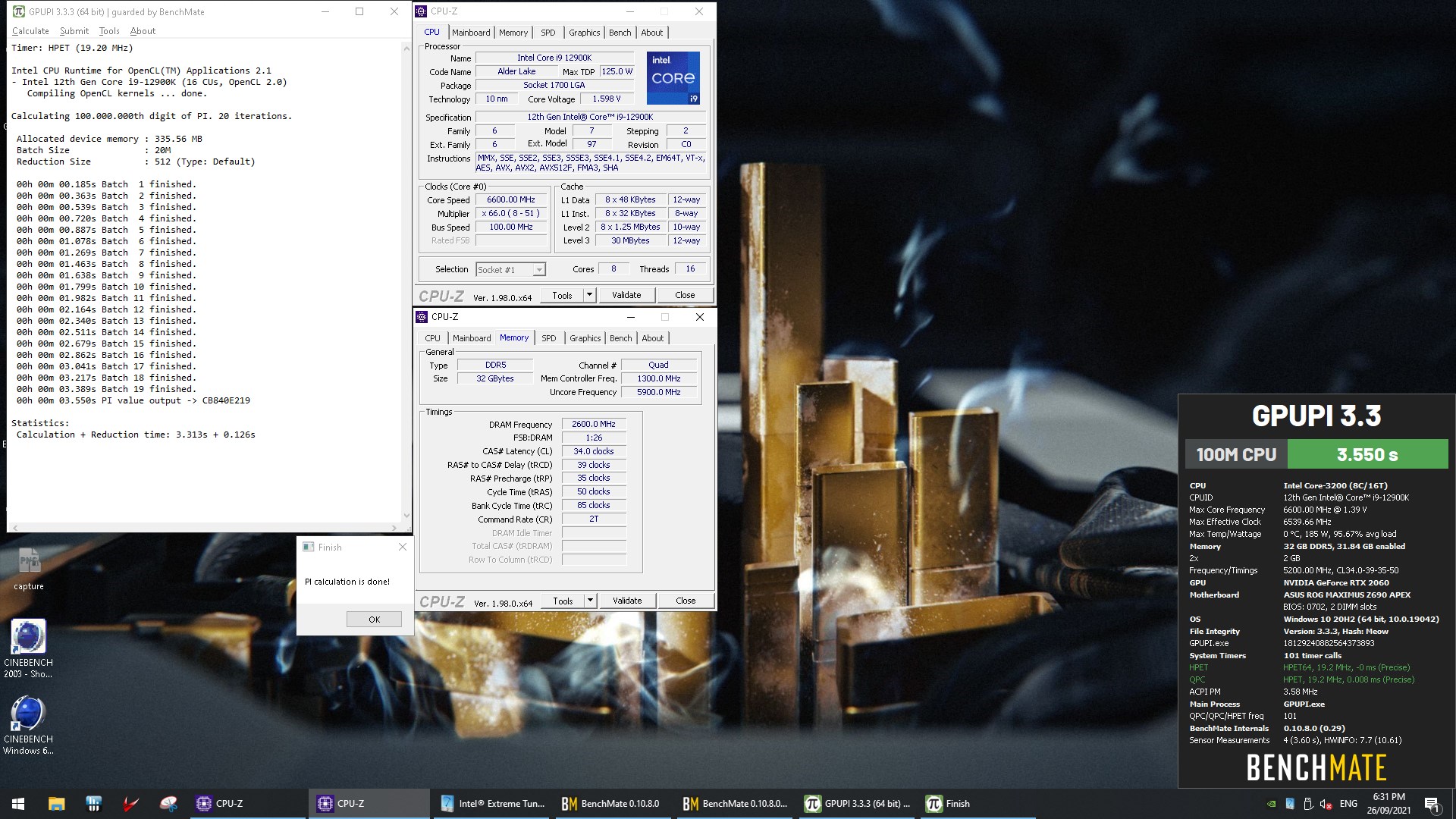This screenshot has width=1456, height=819.
Task: Activate second CPU-Z taskbar button
Action: 369,804
